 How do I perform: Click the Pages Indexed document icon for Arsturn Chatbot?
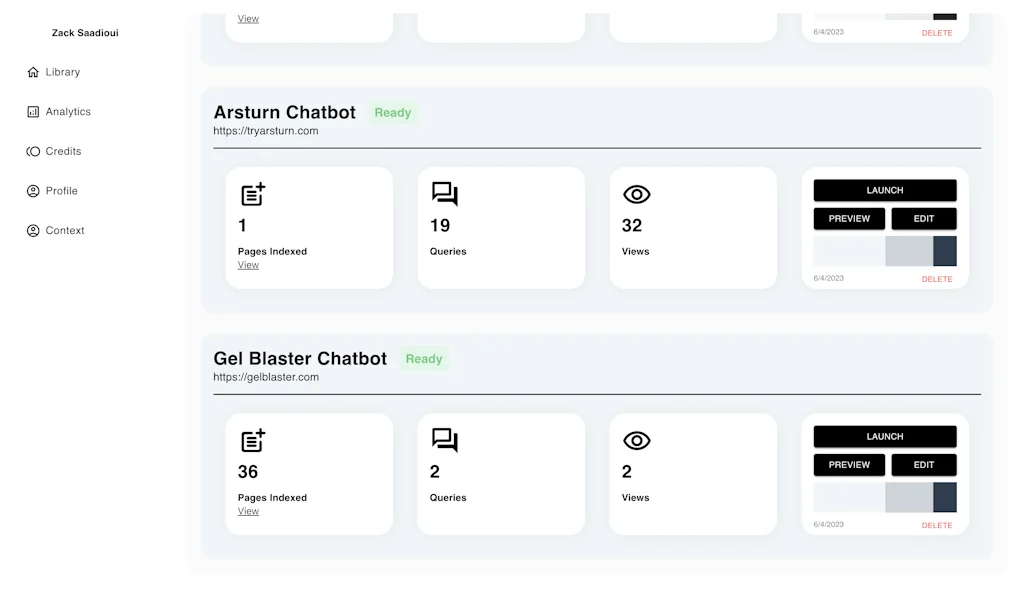coord(250,194)
